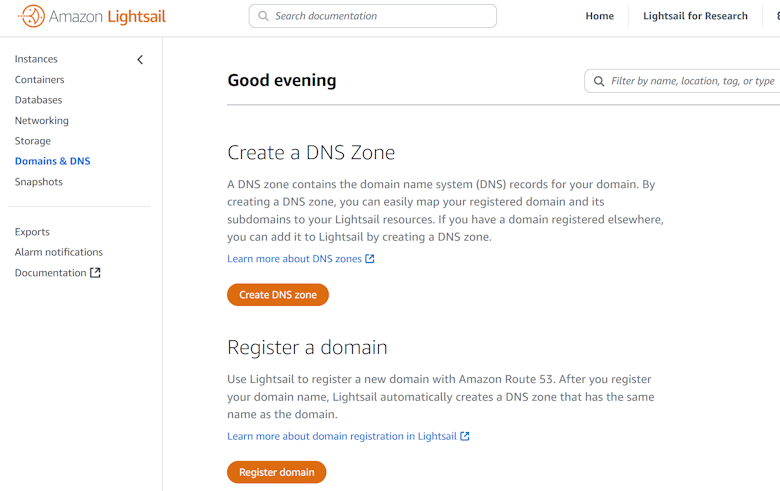Click the Lightsail for Research link

(695, 16)
